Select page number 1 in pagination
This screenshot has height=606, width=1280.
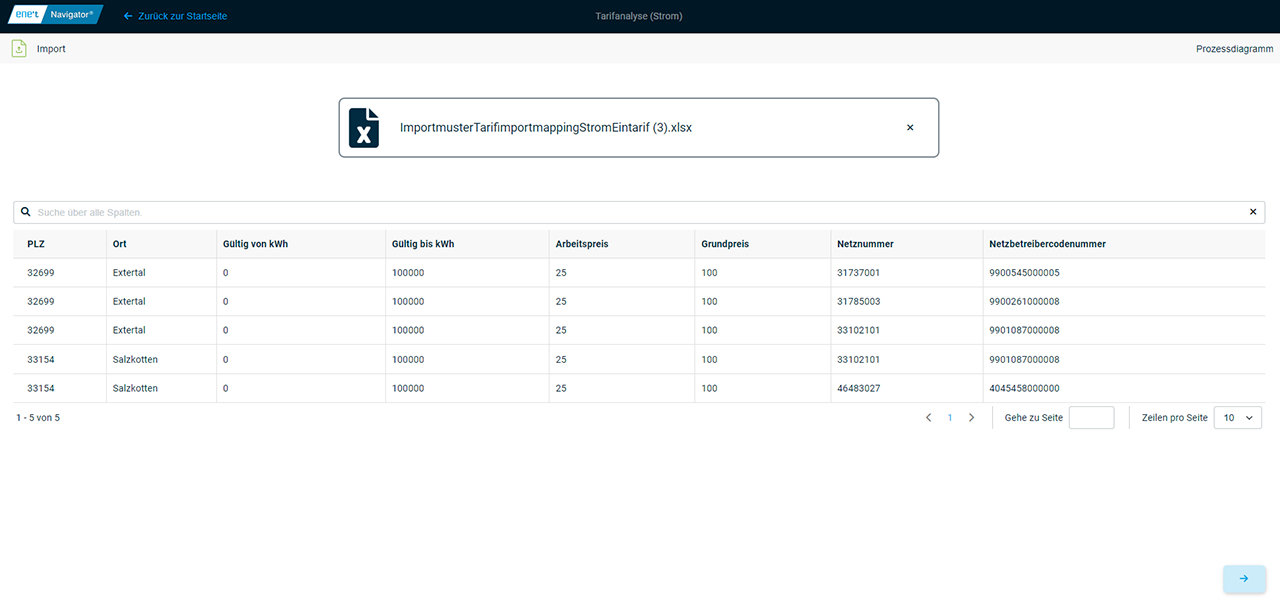tap(950, 418)
